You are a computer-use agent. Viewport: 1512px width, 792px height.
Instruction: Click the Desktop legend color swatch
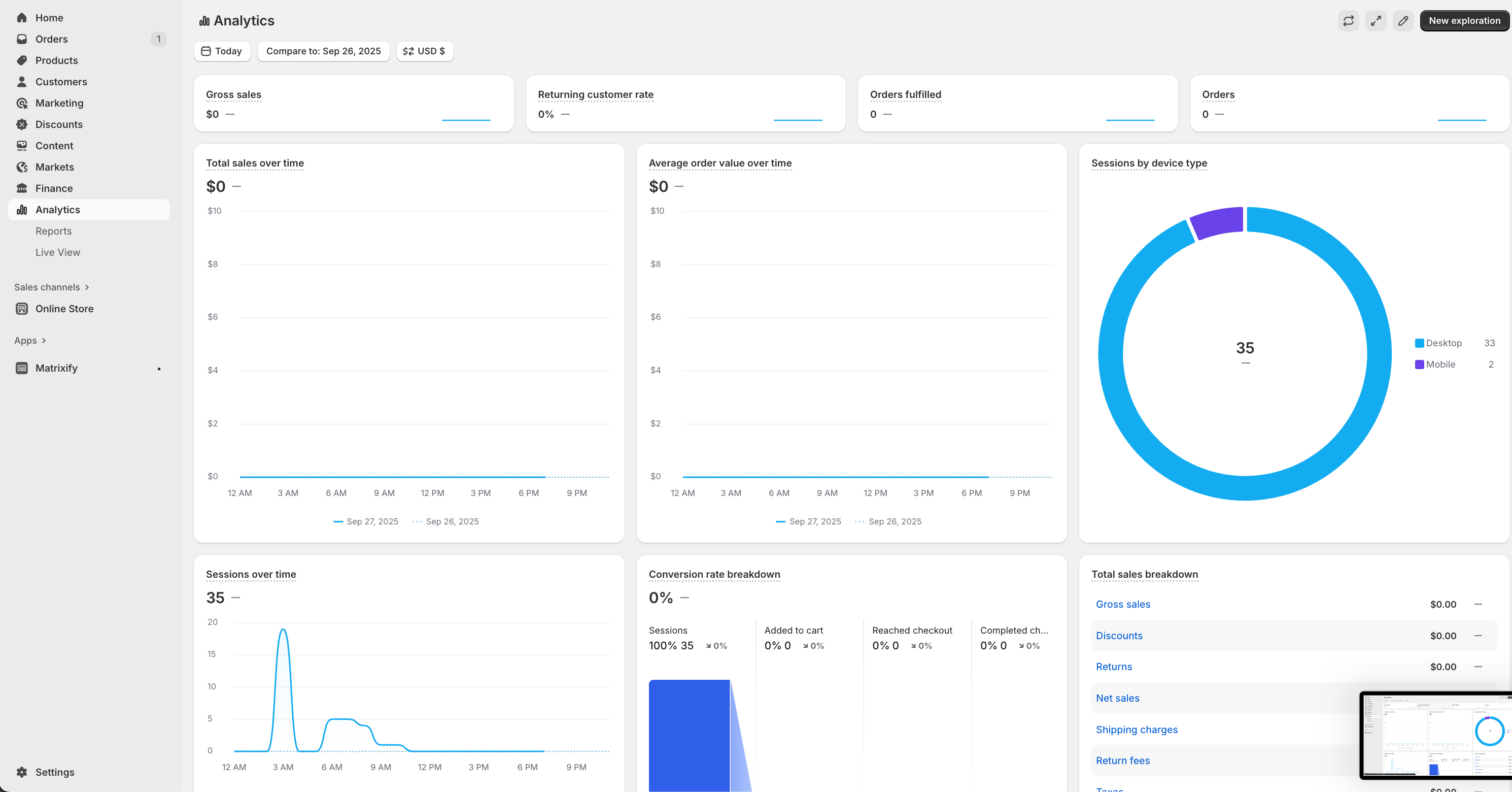pos(1419,343)
